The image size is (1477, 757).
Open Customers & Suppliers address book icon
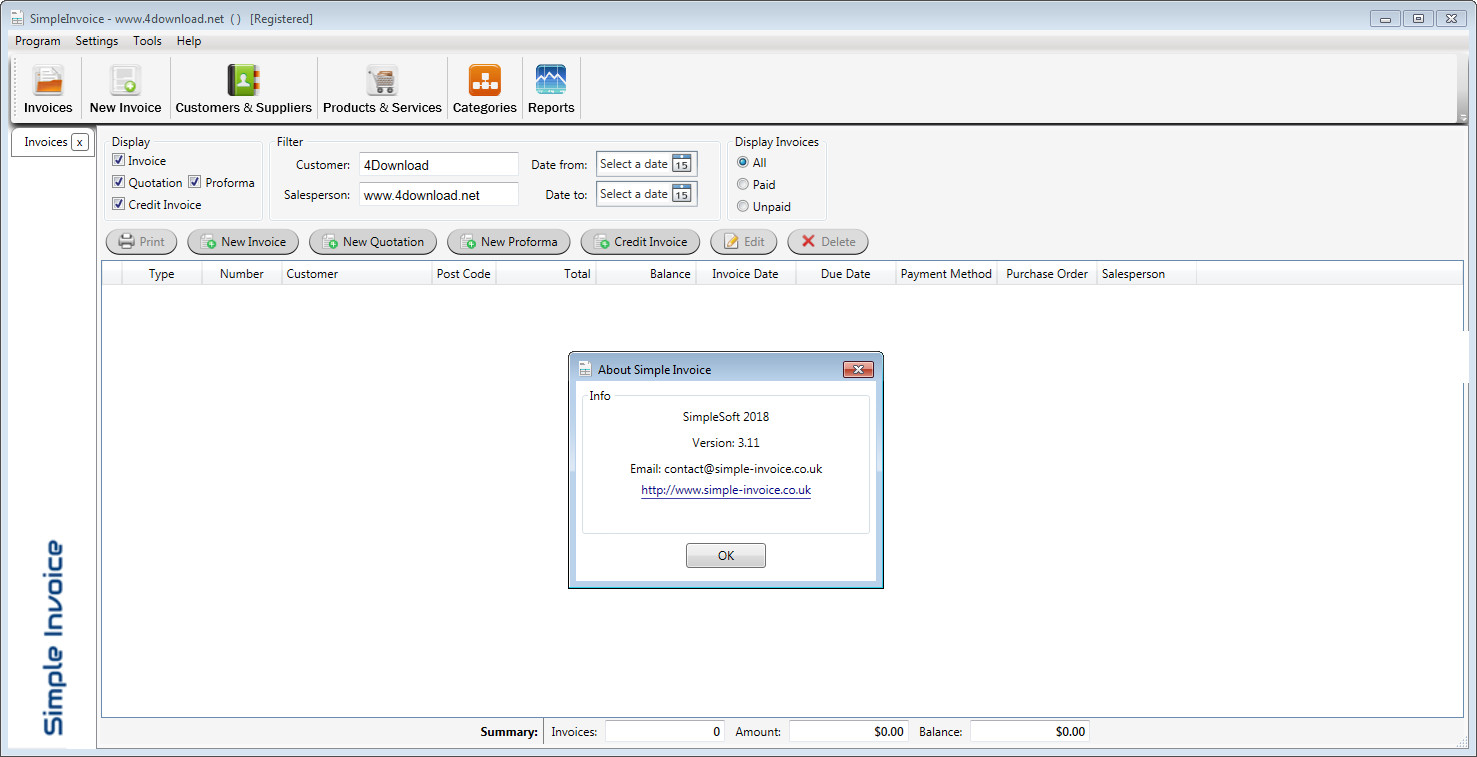243,80
